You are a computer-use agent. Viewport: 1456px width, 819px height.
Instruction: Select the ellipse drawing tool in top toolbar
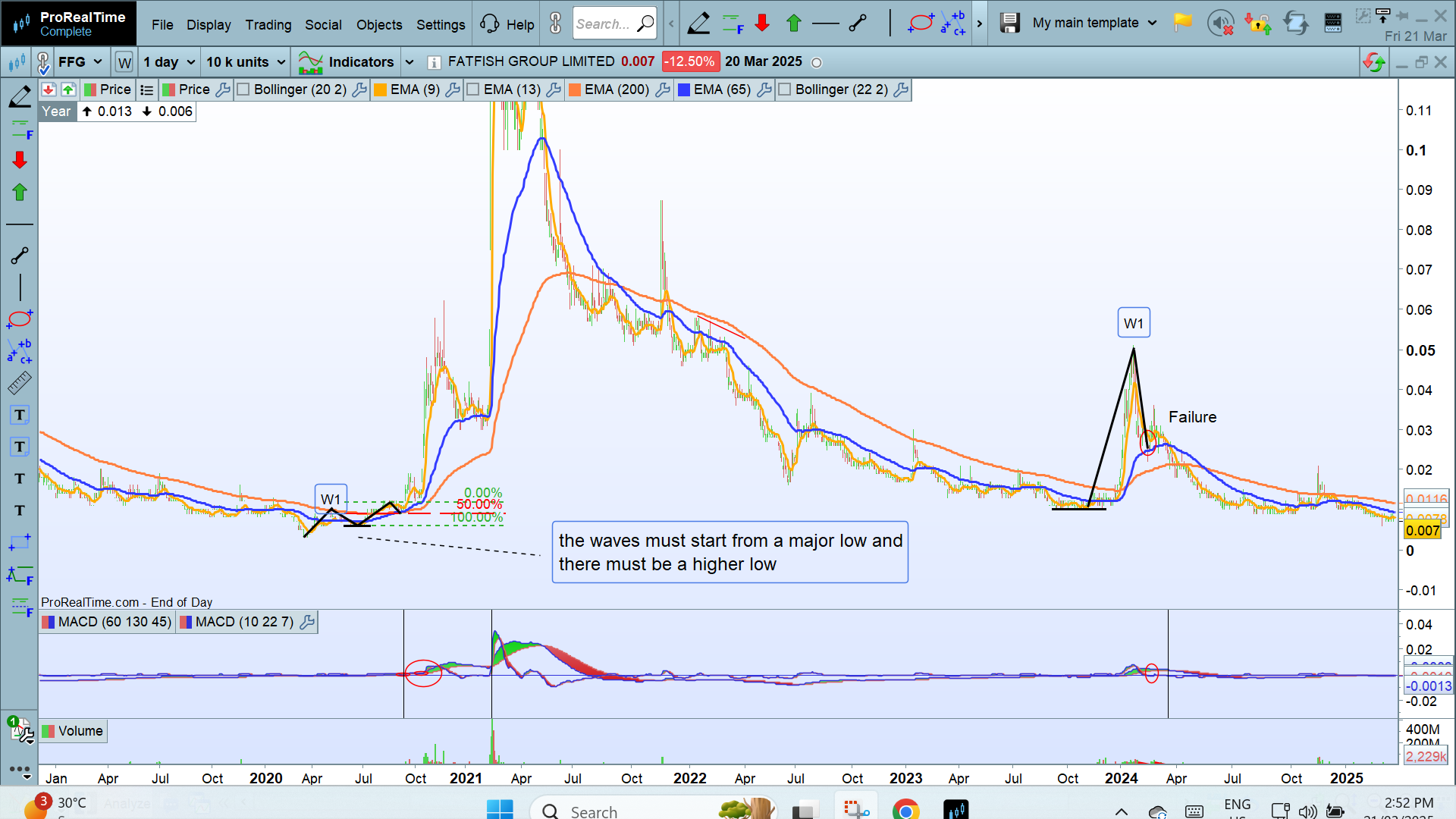pos(920,24)
